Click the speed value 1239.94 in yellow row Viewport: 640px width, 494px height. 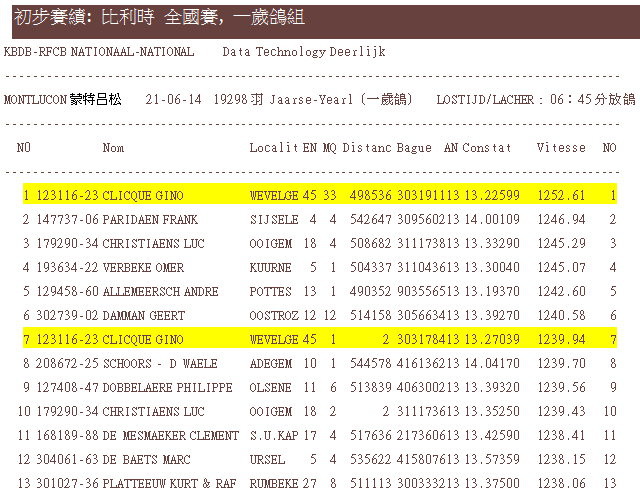(x=560, y=339)
